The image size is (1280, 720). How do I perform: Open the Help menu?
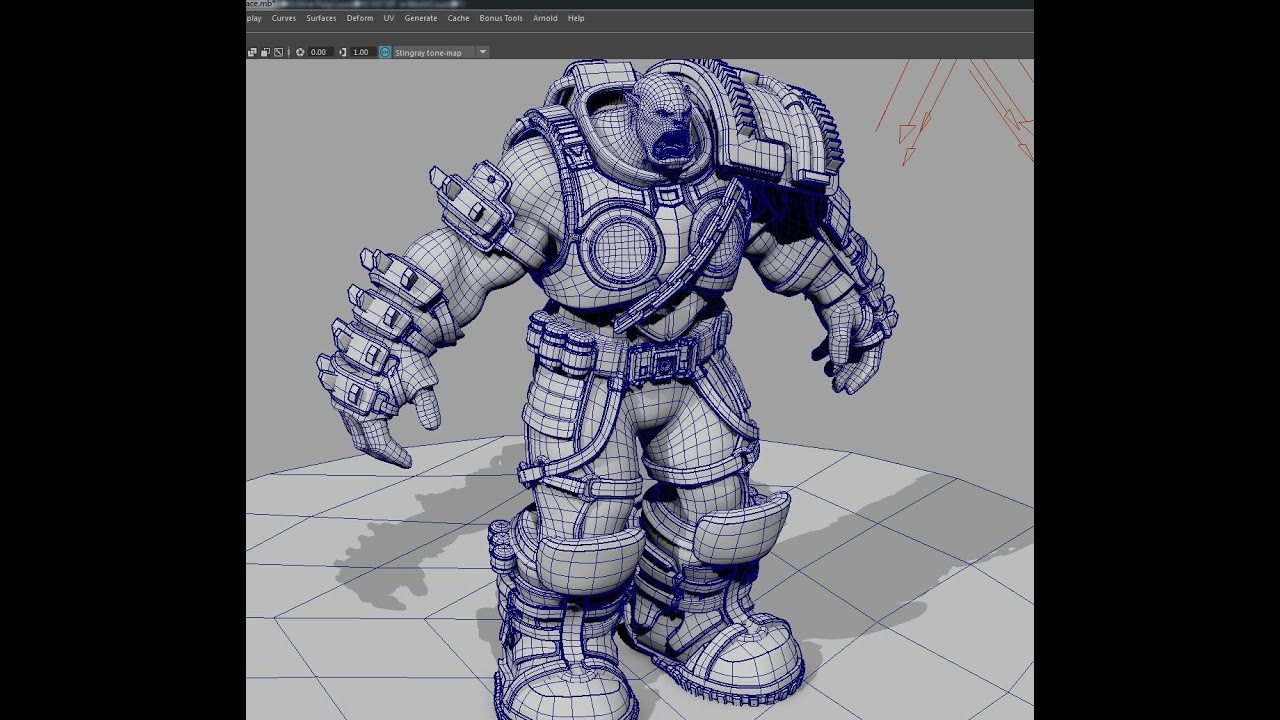(x=576, y=18)
